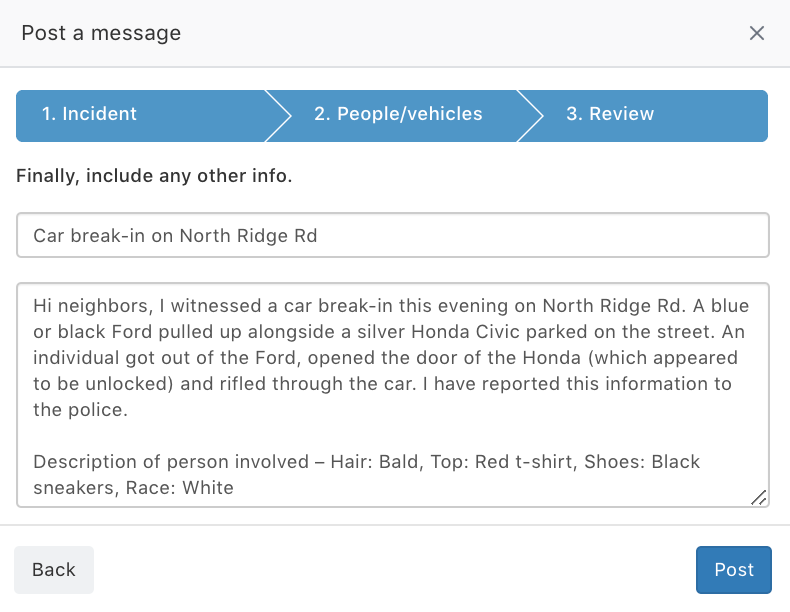
Task: Place cursor after 'the police.' in message
Action: pos(129,410)
